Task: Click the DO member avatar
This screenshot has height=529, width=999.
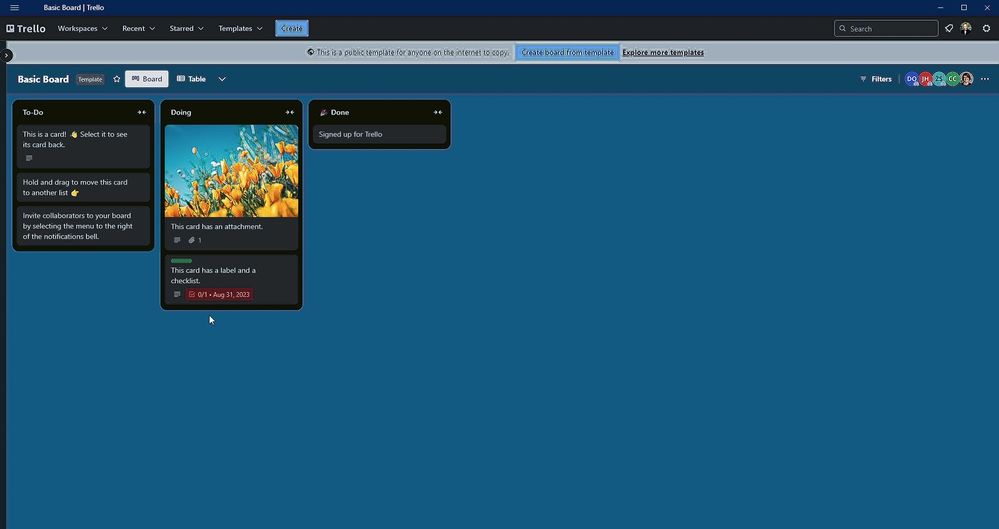Action: point(912,79)
